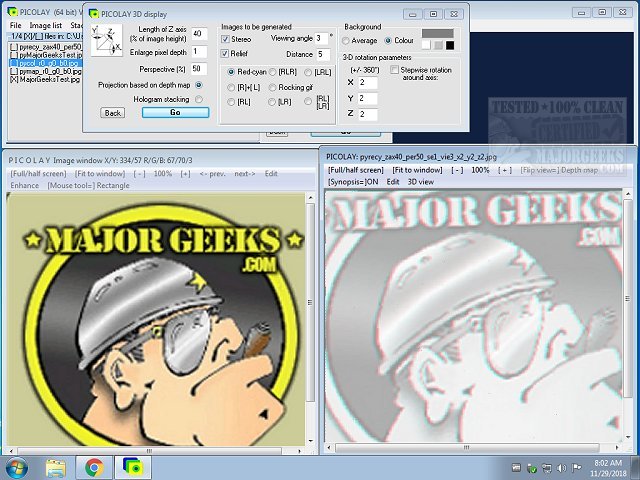The image size is (640, 480).
Task: Toggle [Synopsis=]ON in right window
Action: point(353,182)
